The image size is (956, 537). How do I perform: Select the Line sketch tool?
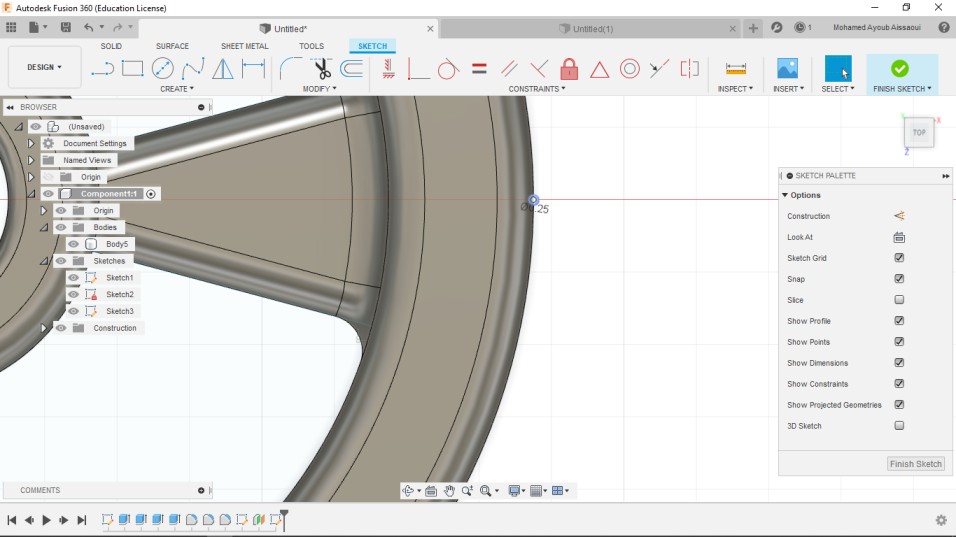click(x=102, y=68)
